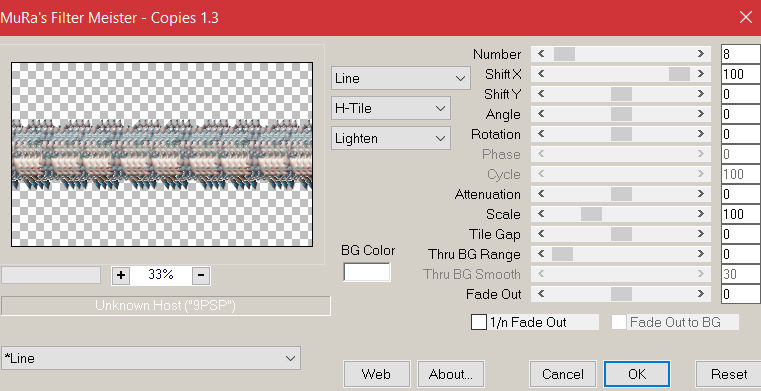The height and width of the screenshot is (391, 761).
Task: Click the Rotation slider thumb
Action: tap(621, 134)
